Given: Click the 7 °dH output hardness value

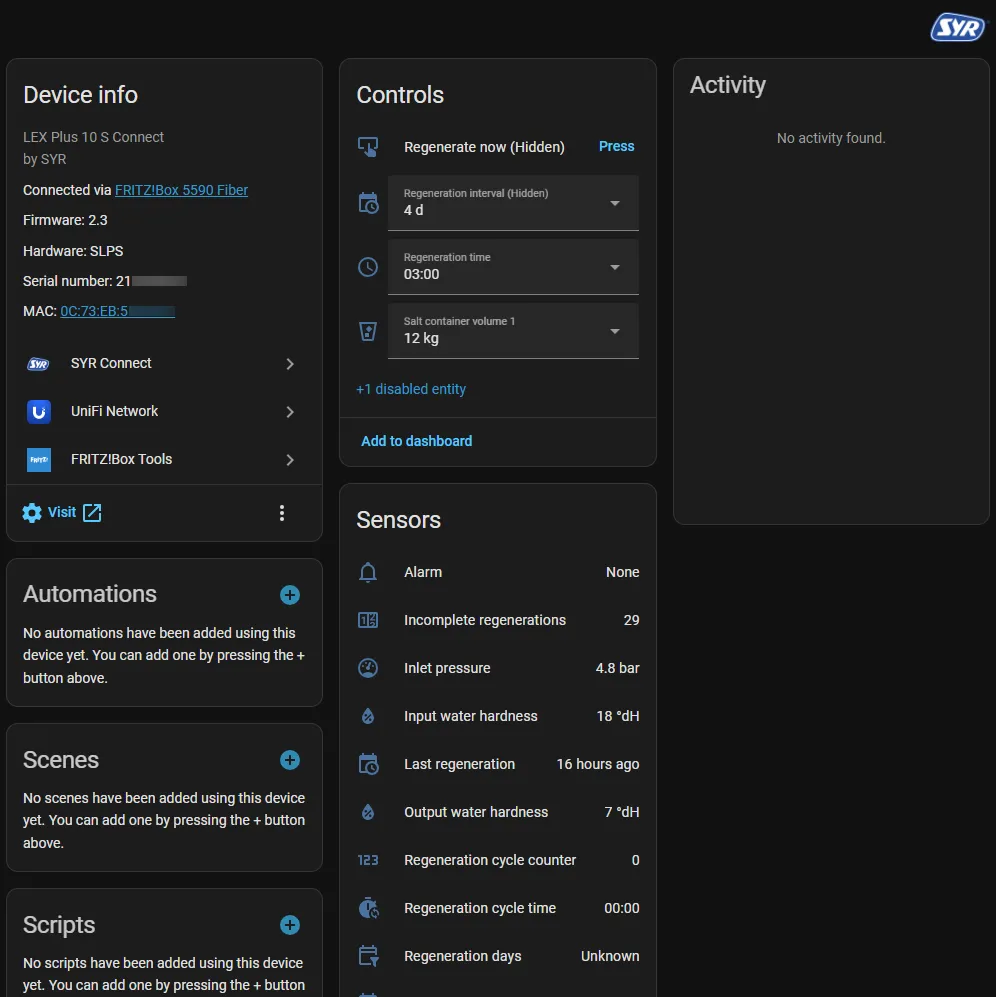Looking at the screenshot, I should click(x=622, y=812).
